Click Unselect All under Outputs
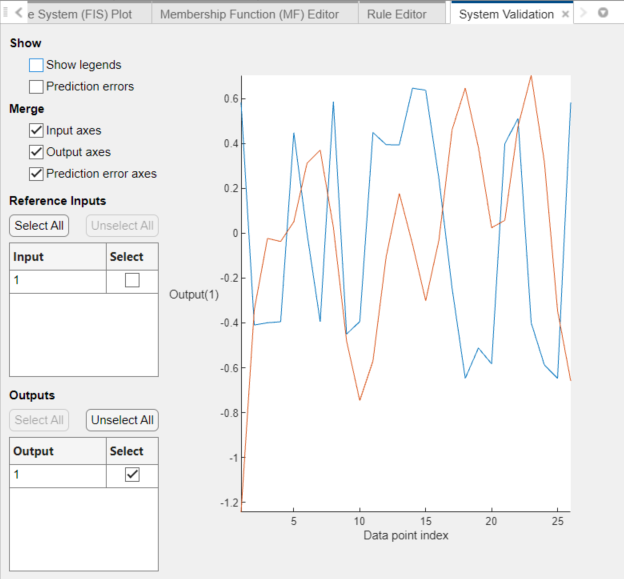 click(x=122, y=420)
